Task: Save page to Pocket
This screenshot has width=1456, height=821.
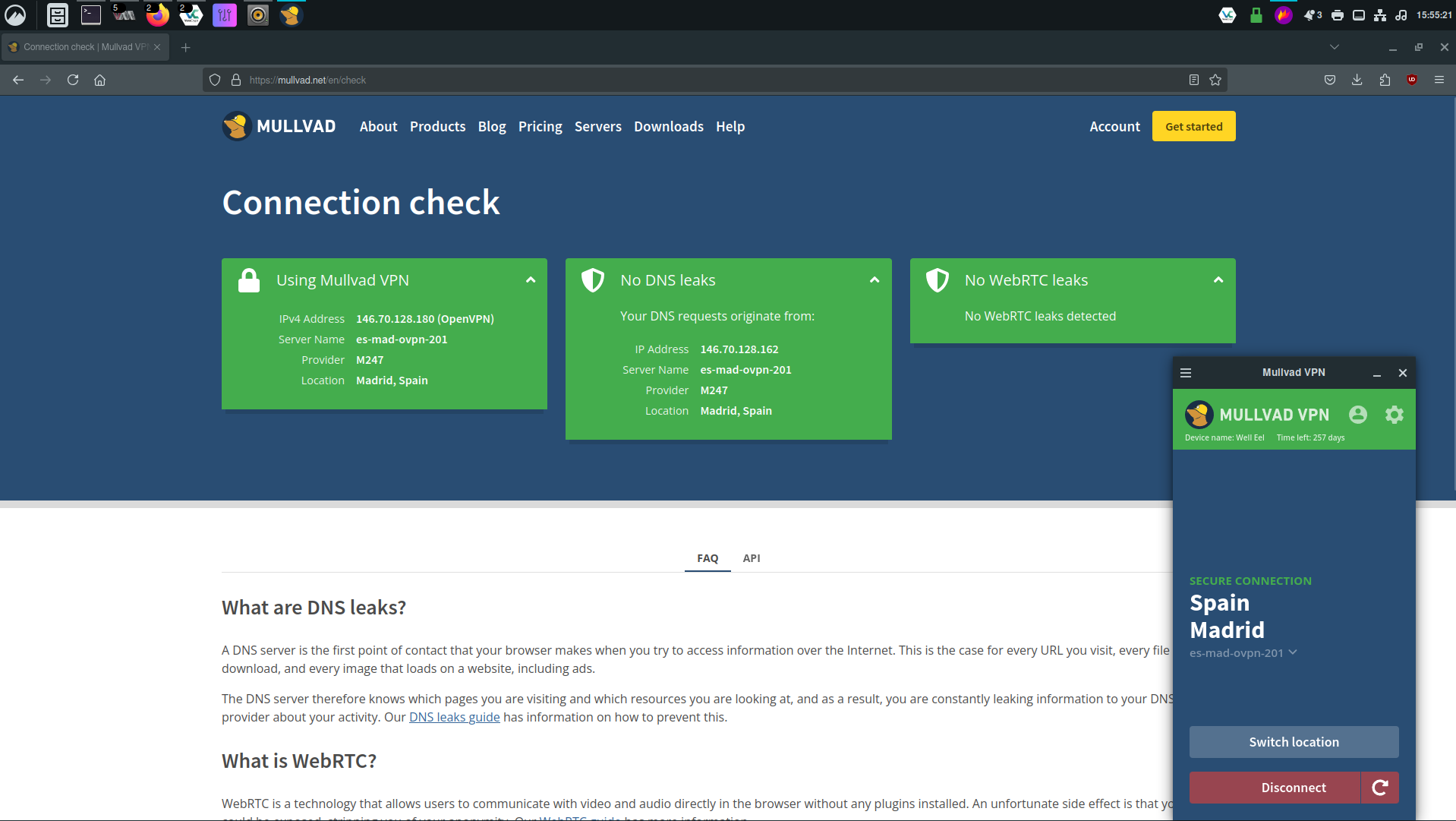Action: (x=1330, y=80)
